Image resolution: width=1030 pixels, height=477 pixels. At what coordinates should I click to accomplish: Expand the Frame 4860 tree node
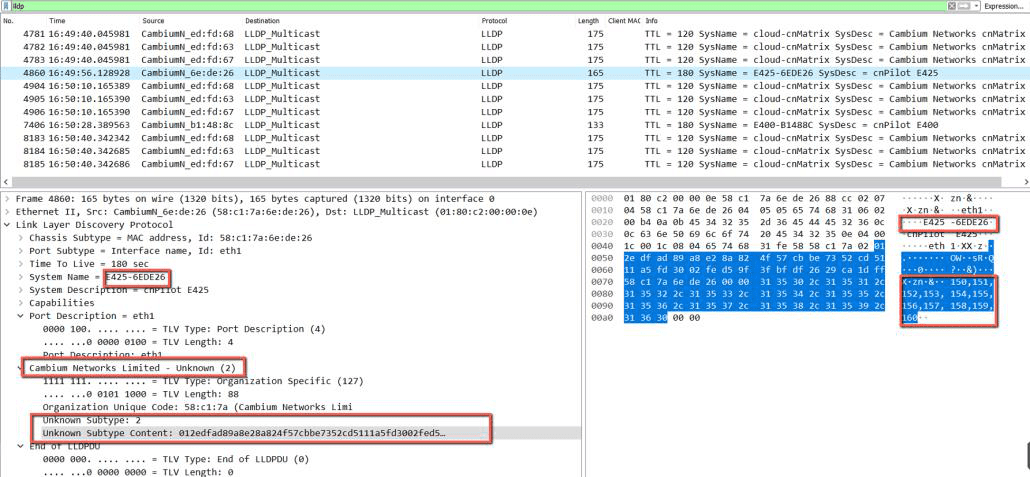(8, 198)
